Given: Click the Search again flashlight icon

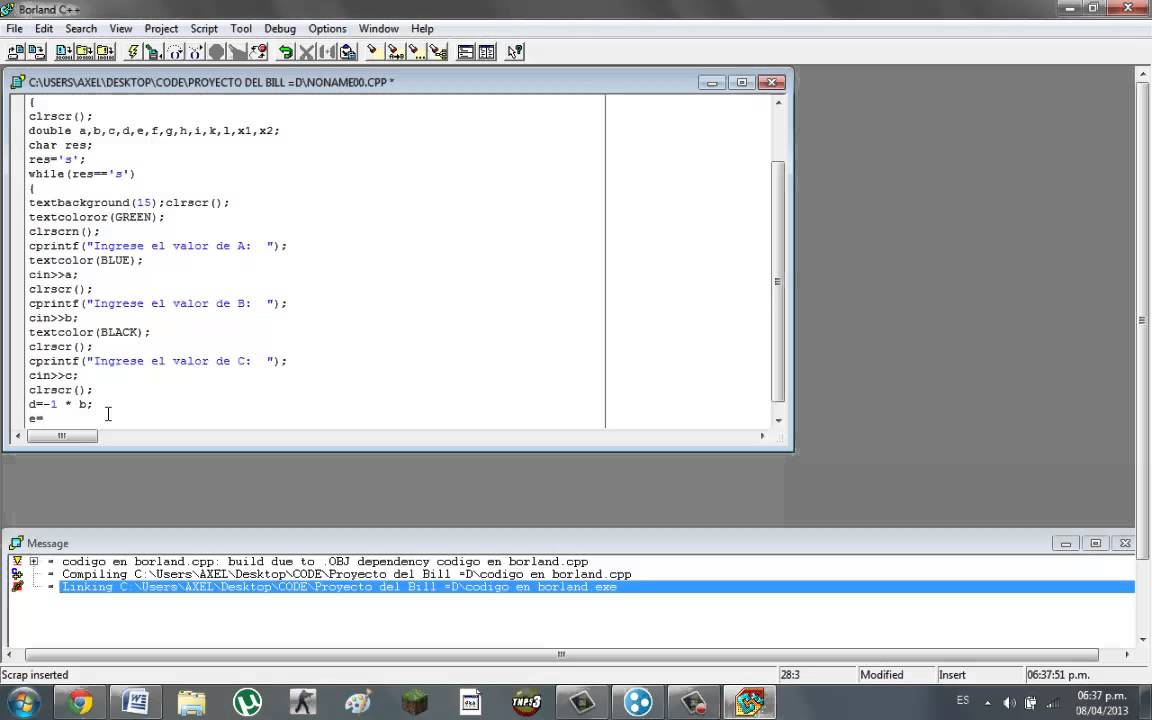Looking at the screenshot, I should tap(417, 51).
